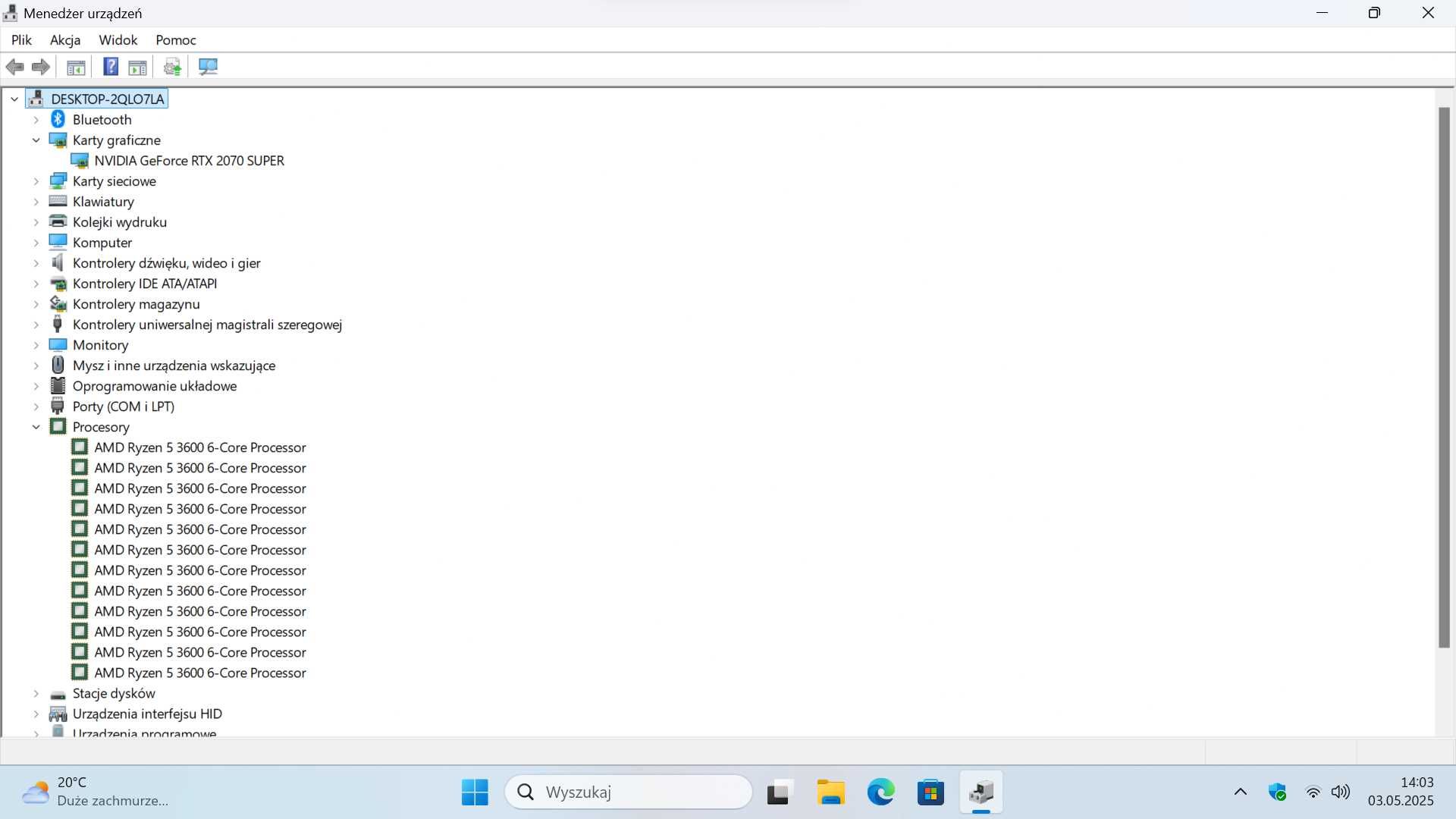Select the last AMD Ryzen 5 3600 processor entry

(200, 673)
